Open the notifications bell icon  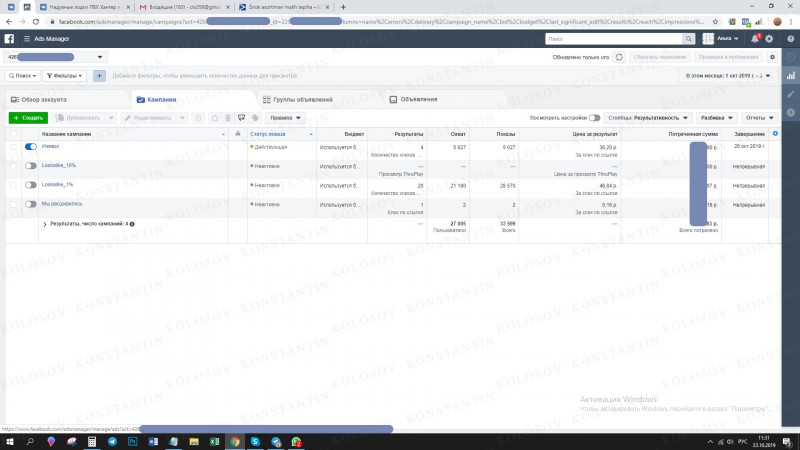point(755,39)
